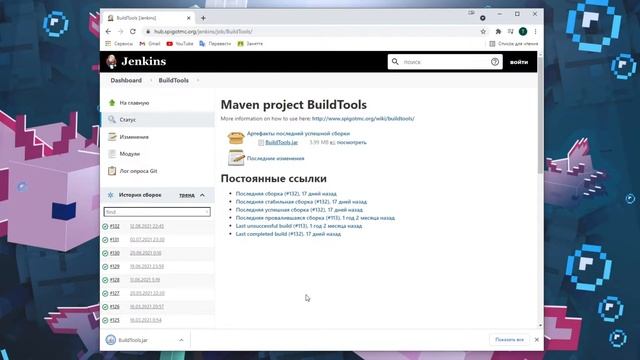Open Артефакты последней успешной сборки link

(298, 133)
